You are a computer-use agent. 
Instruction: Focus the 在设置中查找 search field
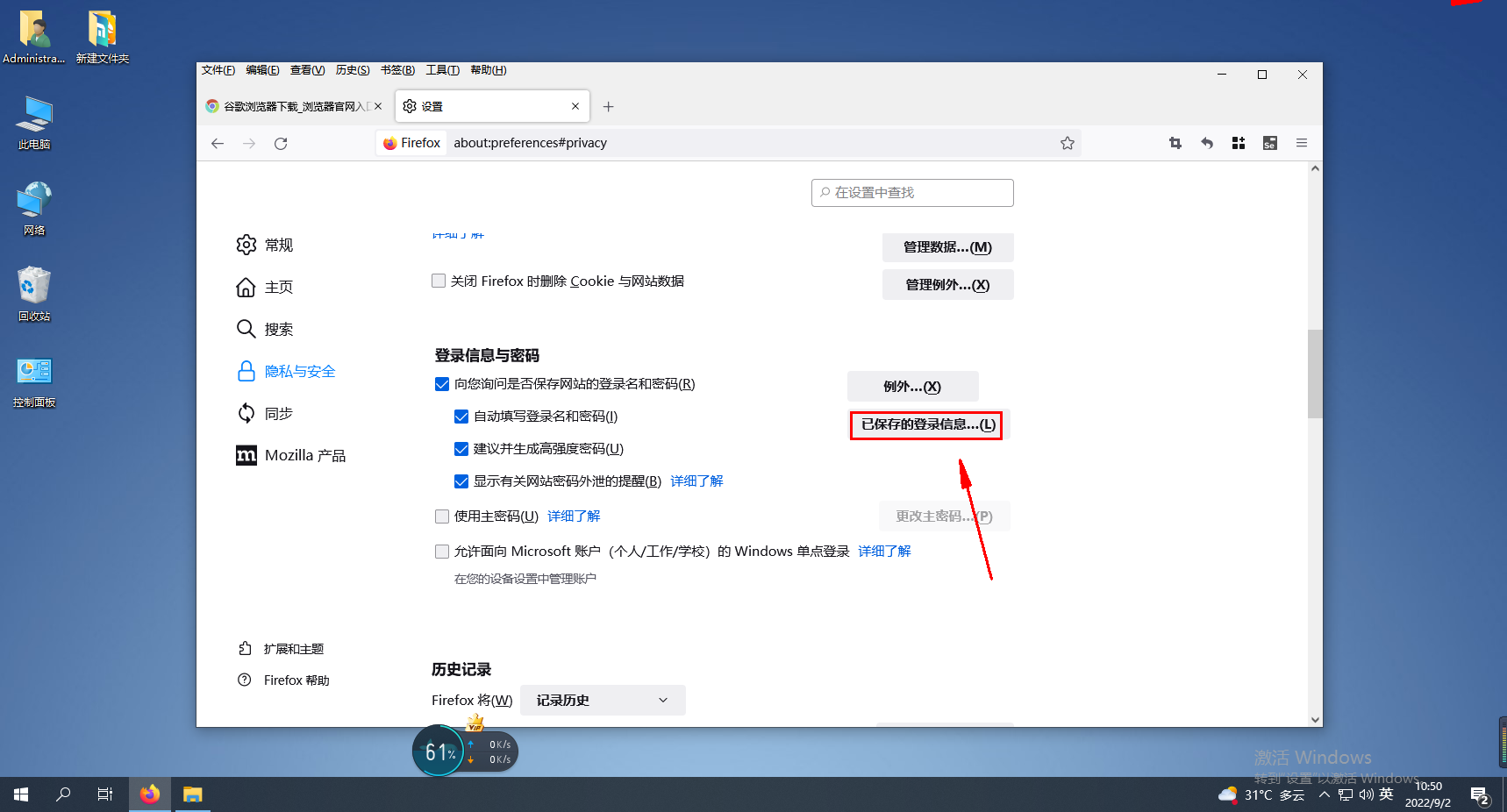(912, 193)
